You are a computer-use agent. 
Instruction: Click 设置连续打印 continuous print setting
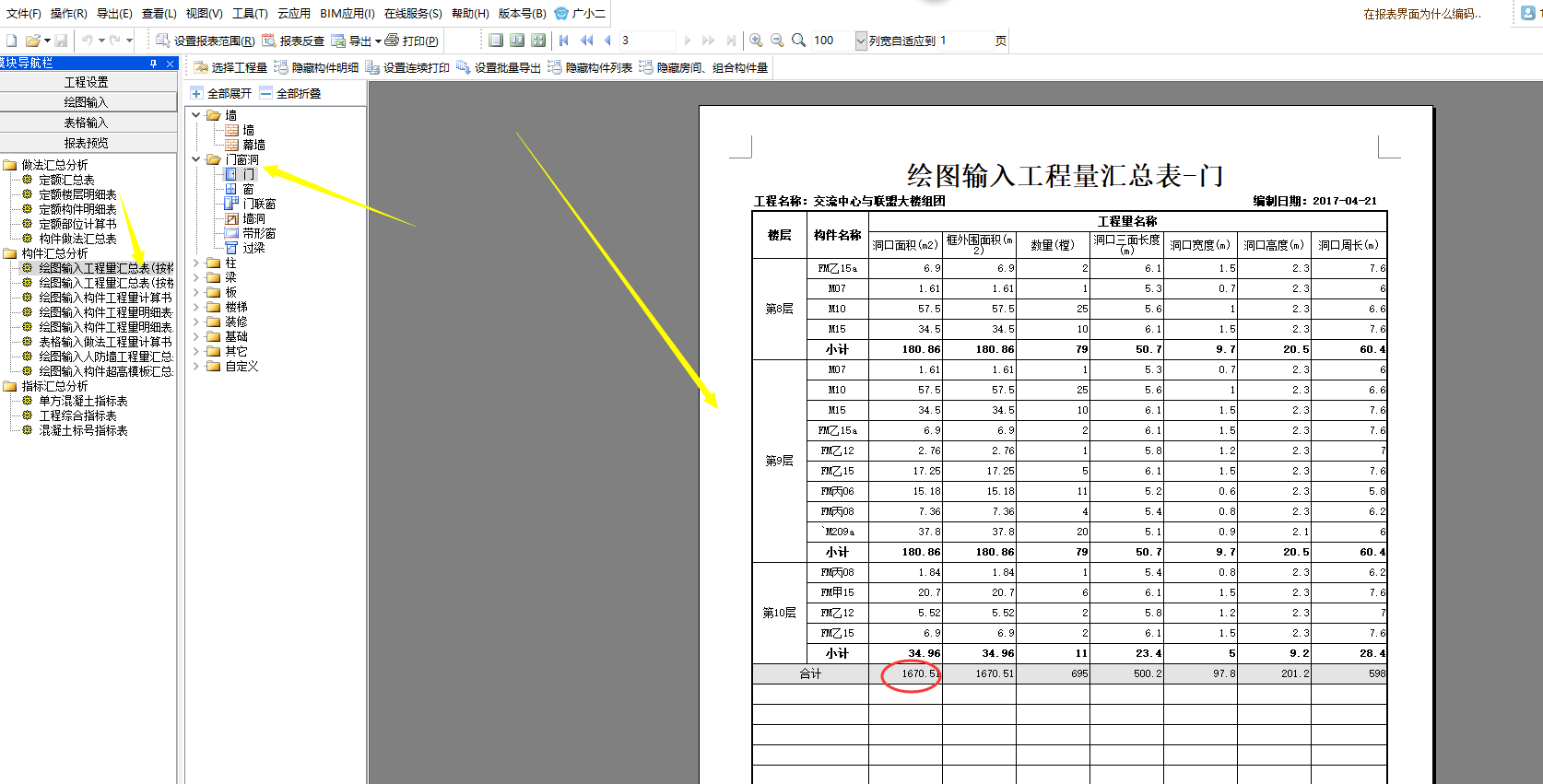click(x=407, y=67)
